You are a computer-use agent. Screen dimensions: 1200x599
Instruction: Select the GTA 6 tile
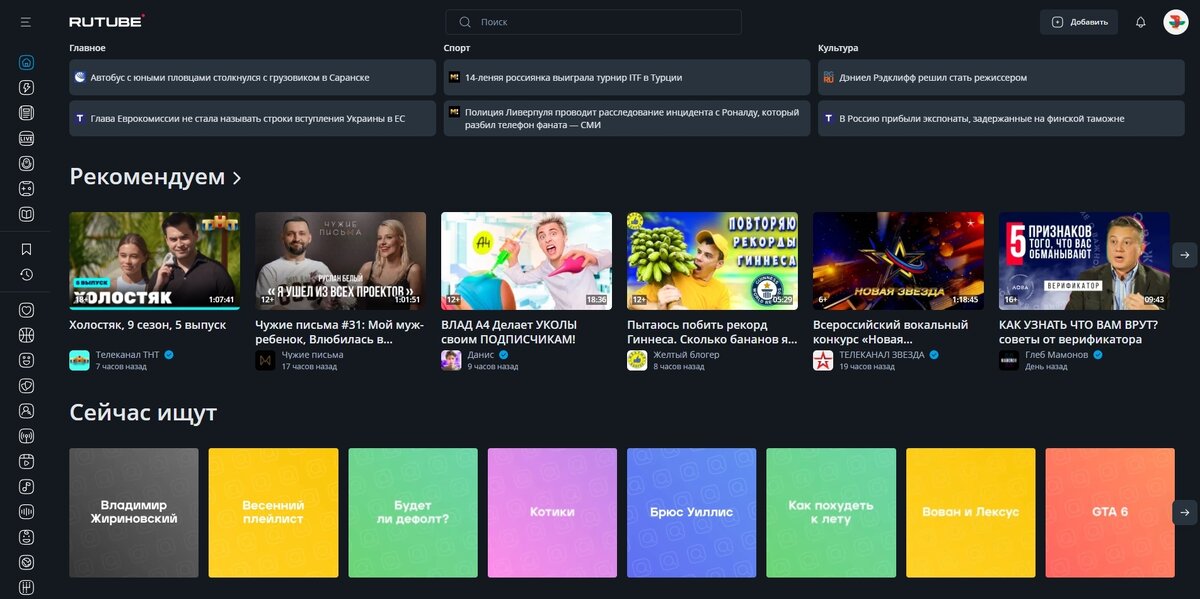(x=1110, y=512)
